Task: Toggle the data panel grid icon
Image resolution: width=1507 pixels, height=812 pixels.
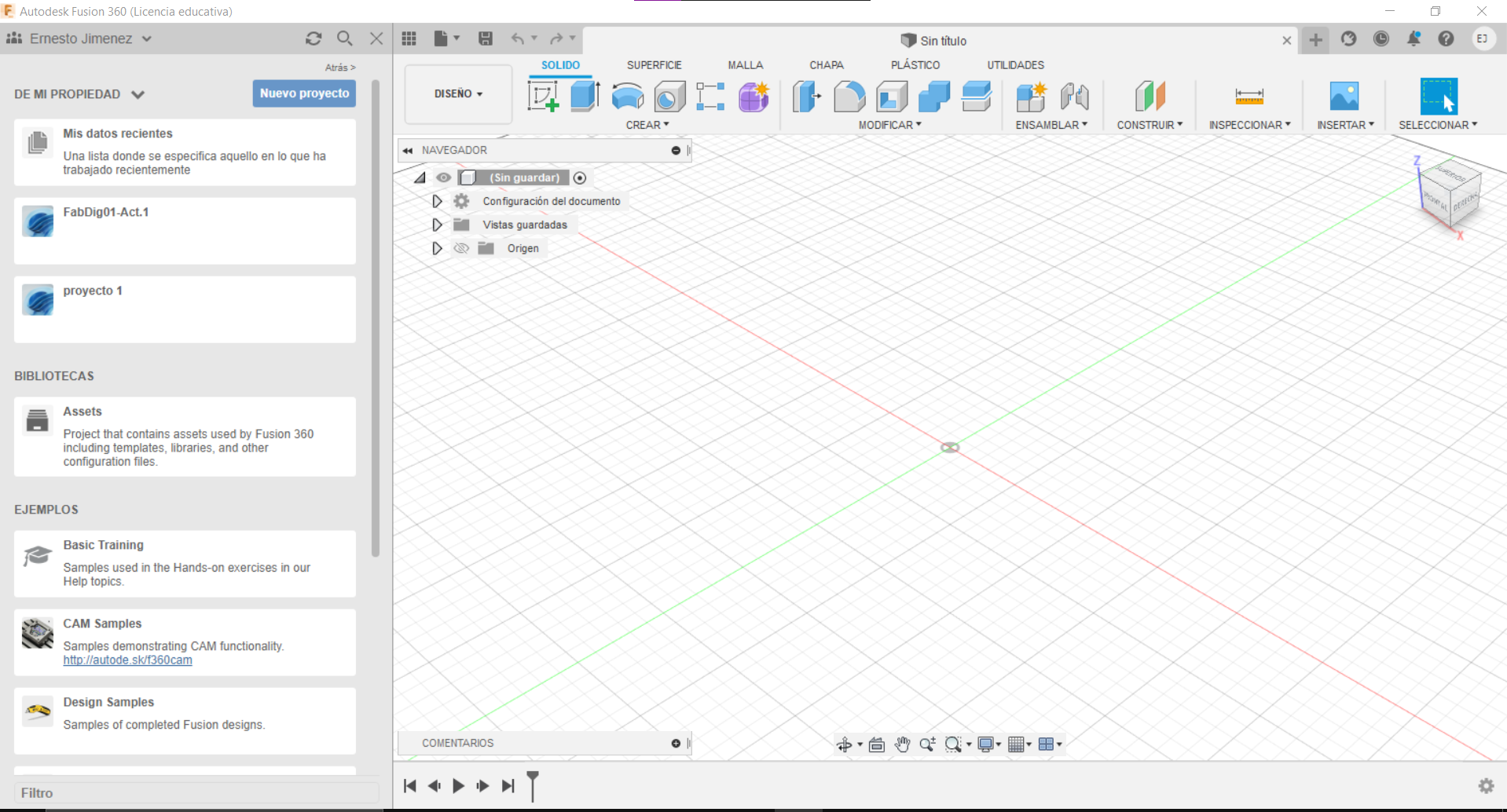Action: pos(409,38)
